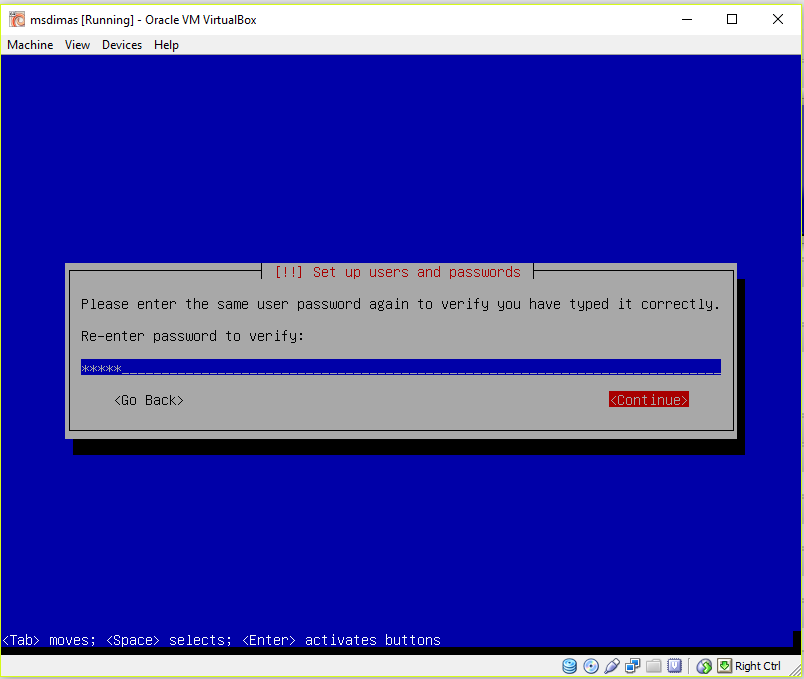Click the optical drive CD status icon
The width and height of the screenshot is (804, 679).
point(591,666)
